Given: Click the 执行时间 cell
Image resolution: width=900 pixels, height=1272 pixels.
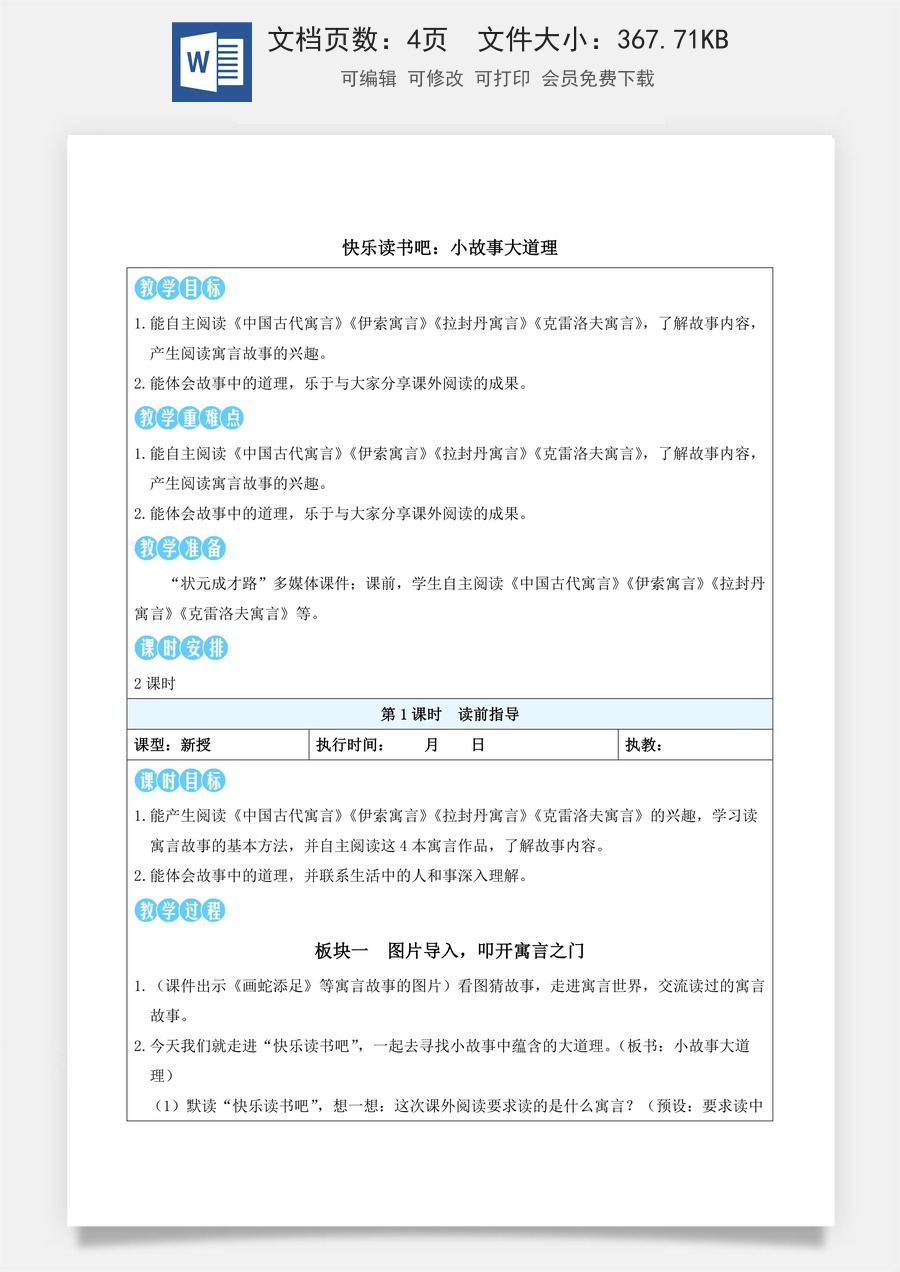Looking at the screenshot, I should coord(464,745).
